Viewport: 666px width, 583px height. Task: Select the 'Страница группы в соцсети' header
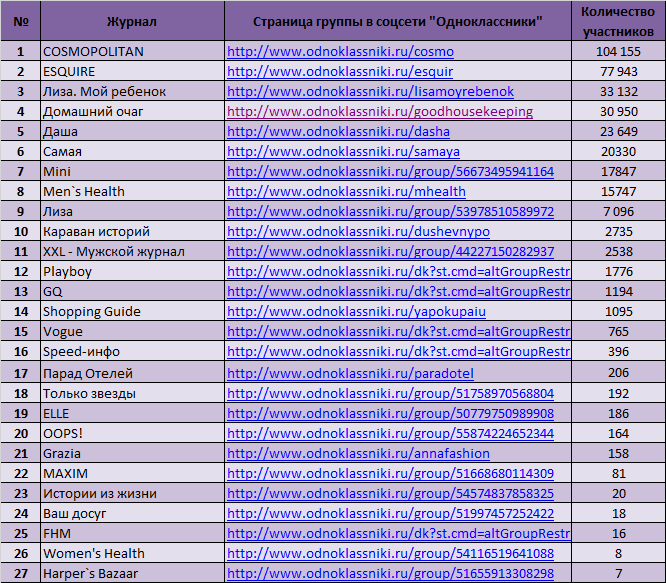pyautogui.click(x=398, y=21)
